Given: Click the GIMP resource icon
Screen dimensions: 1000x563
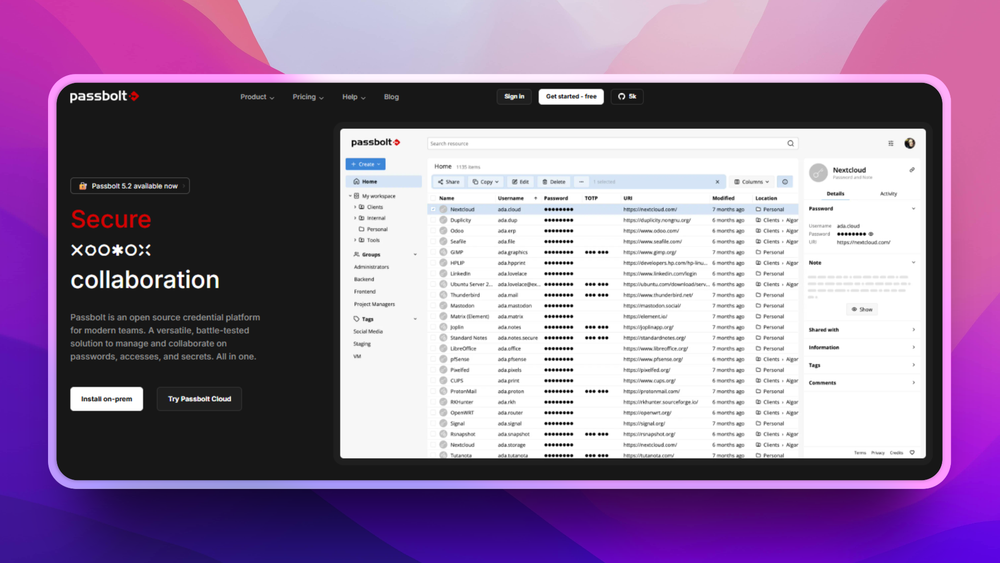Looking at the screenshot, I should (x=443, y=252).
